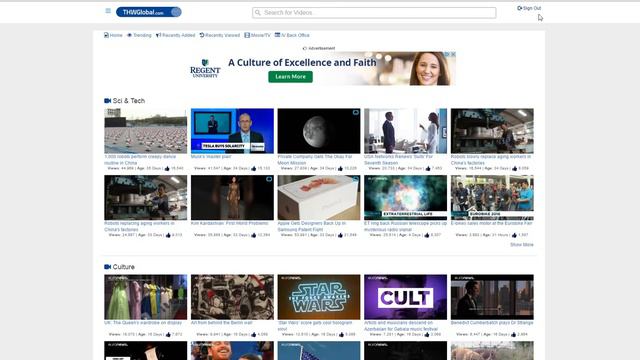Like the Berlin wall art video
The width and height of the screenshot is (640, 360).
(x=253, y=334)
